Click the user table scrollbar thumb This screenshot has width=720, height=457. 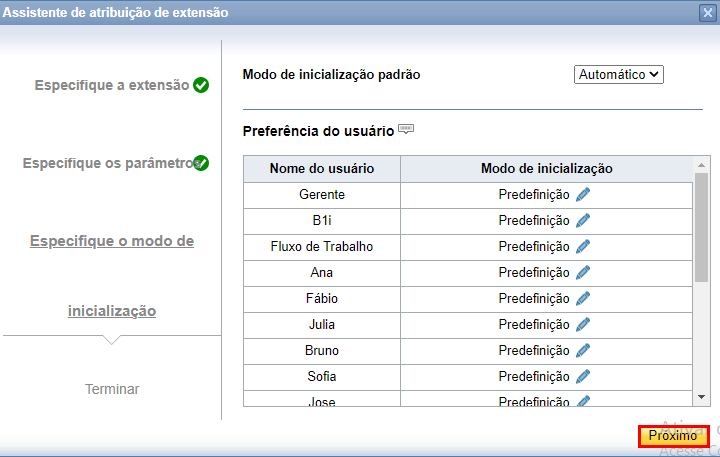pyautogui.click(x=701, y=227)
